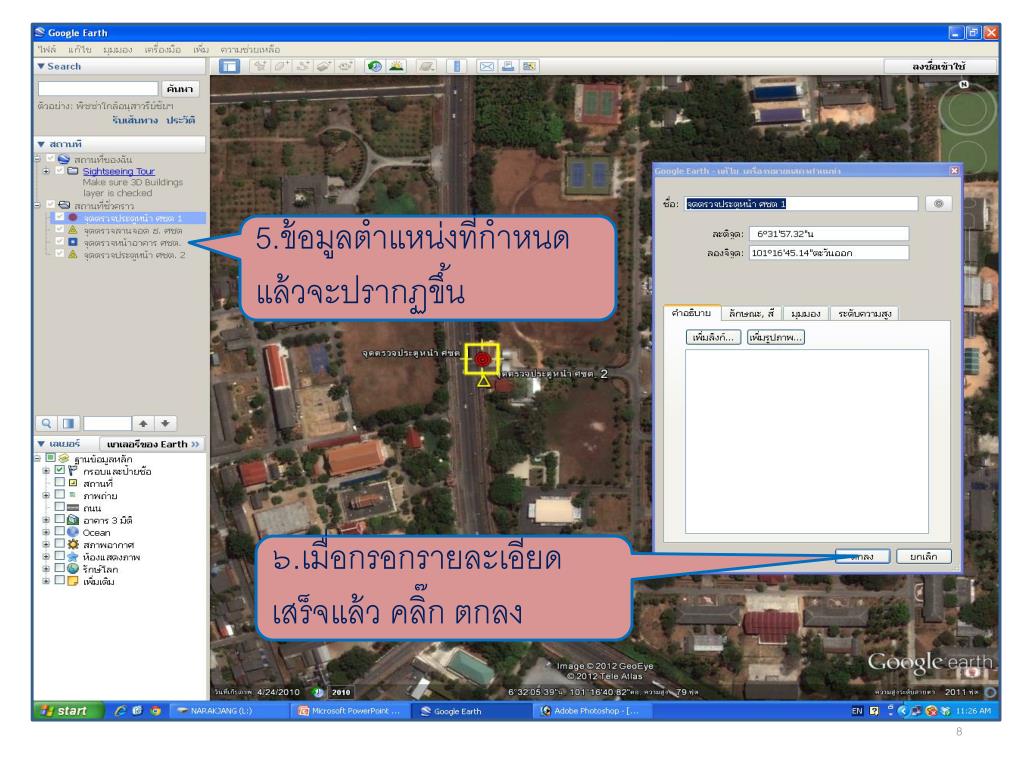Viewport: 1024px width, 768px height.
Task: Uncheck the Sightseeing Tour checkbox
Action: click(x=60, y=171)
